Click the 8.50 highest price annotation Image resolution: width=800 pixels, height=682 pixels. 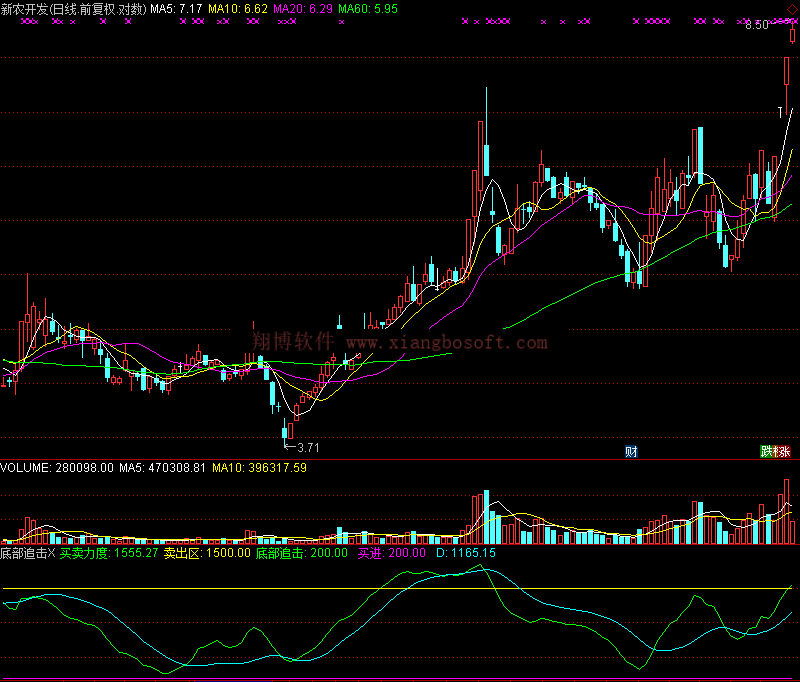[x=757, y=25]
